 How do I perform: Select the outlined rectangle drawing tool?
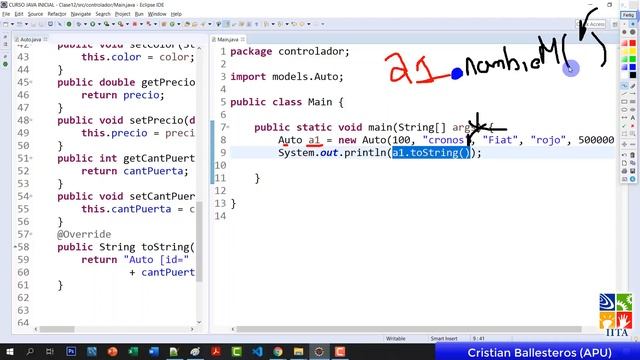pos(624,102)
